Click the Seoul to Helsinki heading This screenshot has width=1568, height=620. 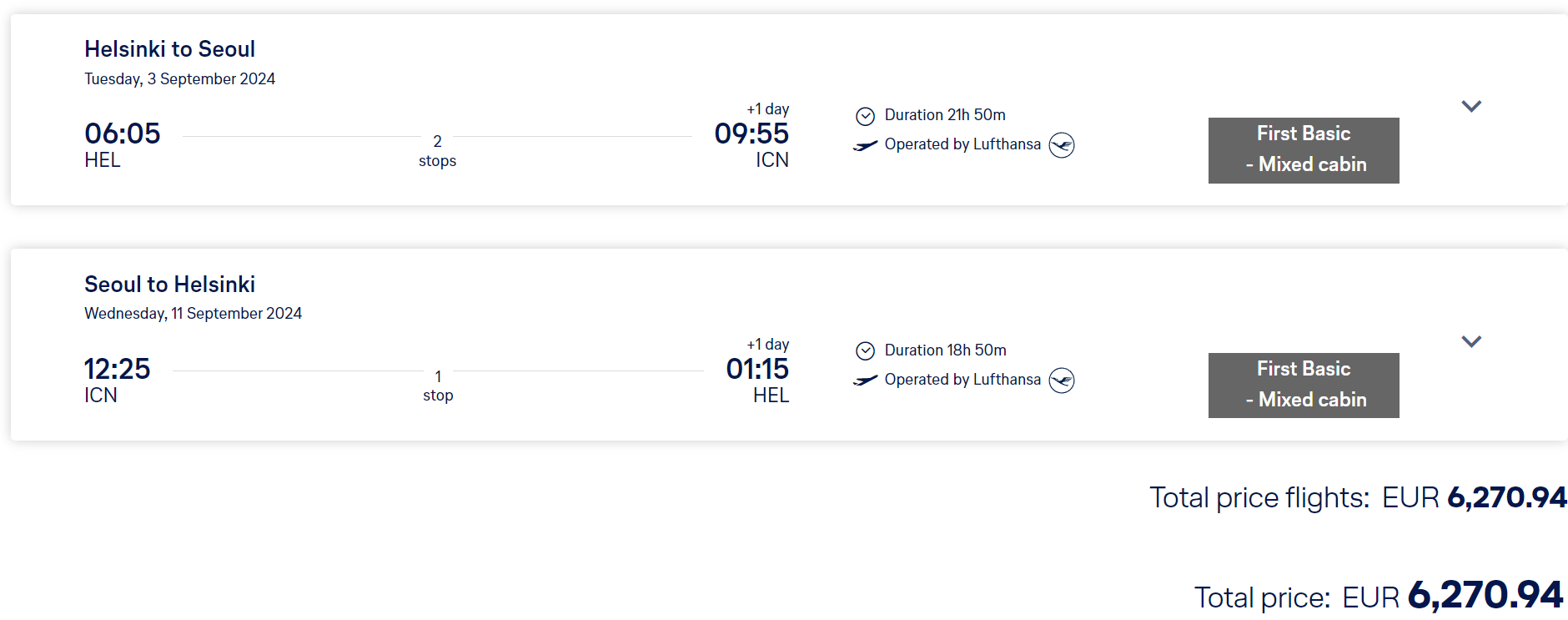(170, 285)
